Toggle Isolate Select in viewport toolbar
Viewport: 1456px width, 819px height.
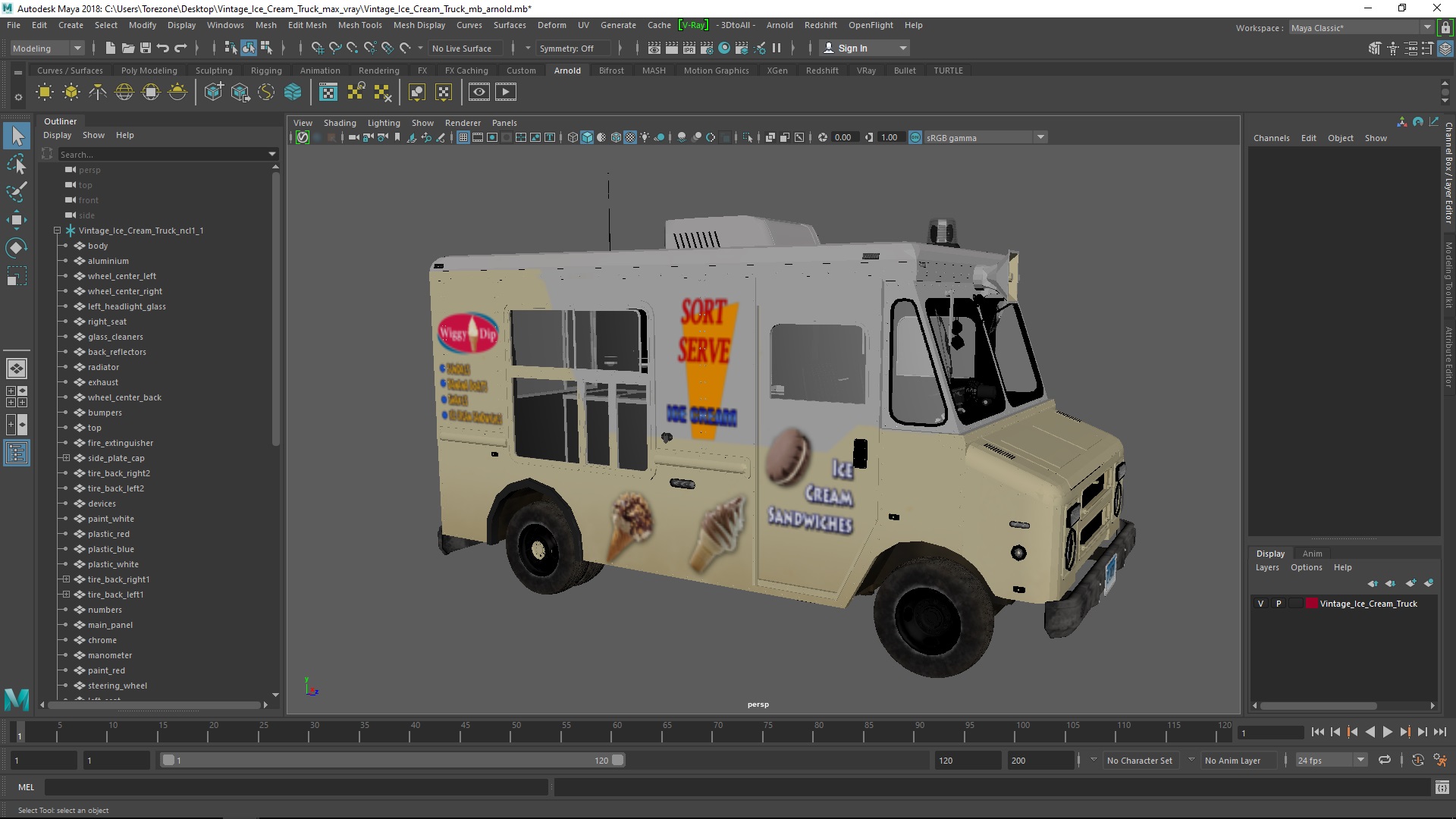[x=748, y=137]
